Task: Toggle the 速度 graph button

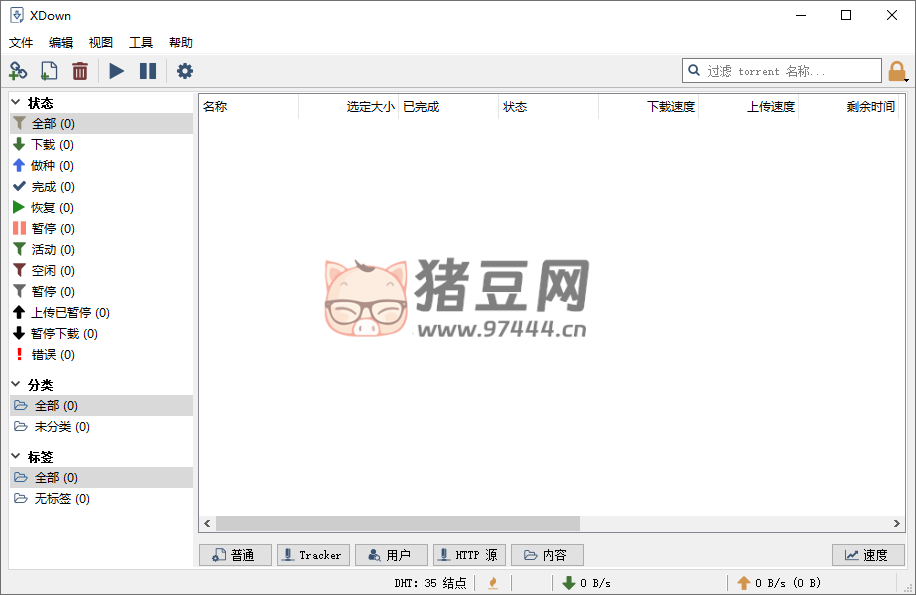Action: [x=867, y=555]
